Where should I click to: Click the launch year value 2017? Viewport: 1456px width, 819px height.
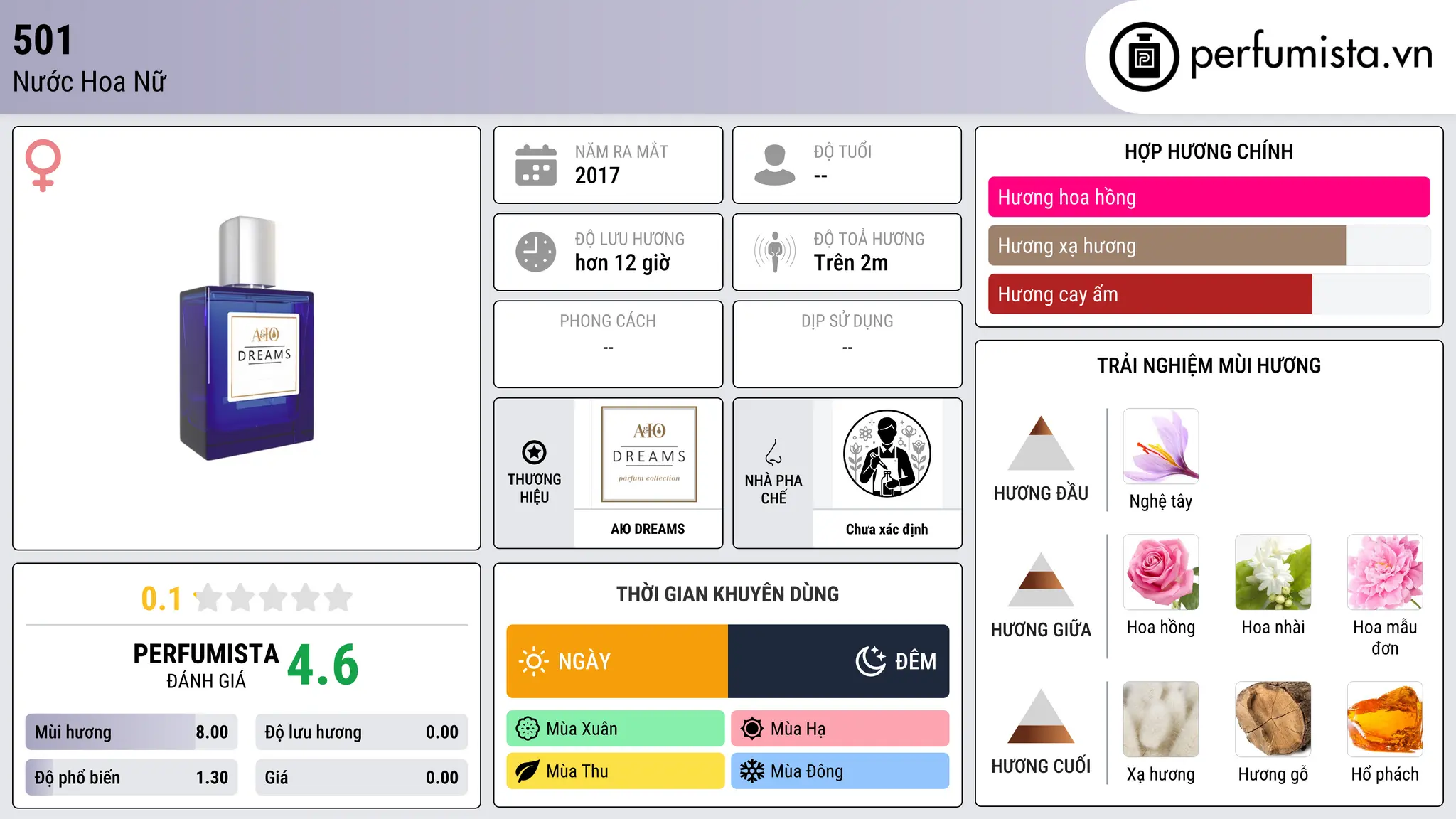coord(597,176)
